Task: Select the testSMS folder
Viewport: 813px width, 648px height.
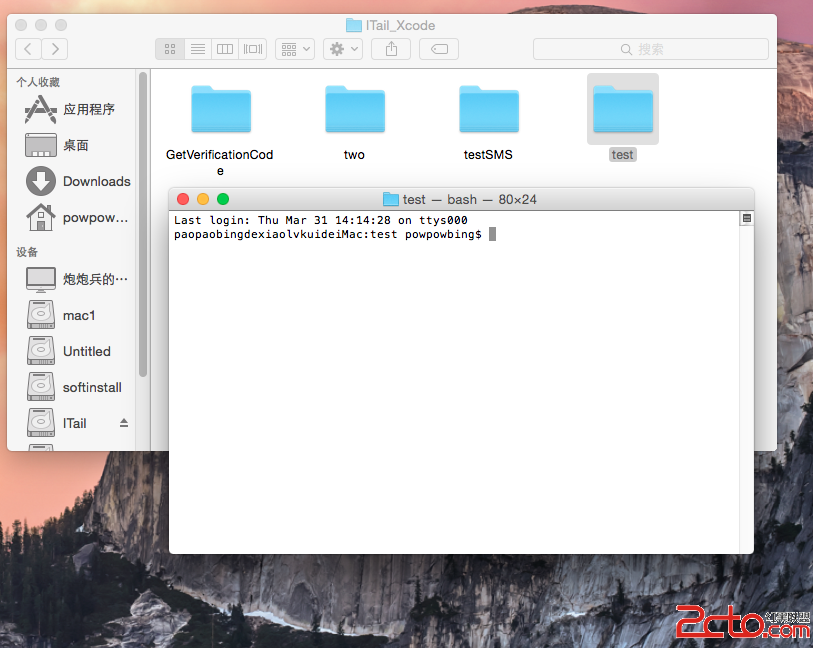Action: coord(488,109)
